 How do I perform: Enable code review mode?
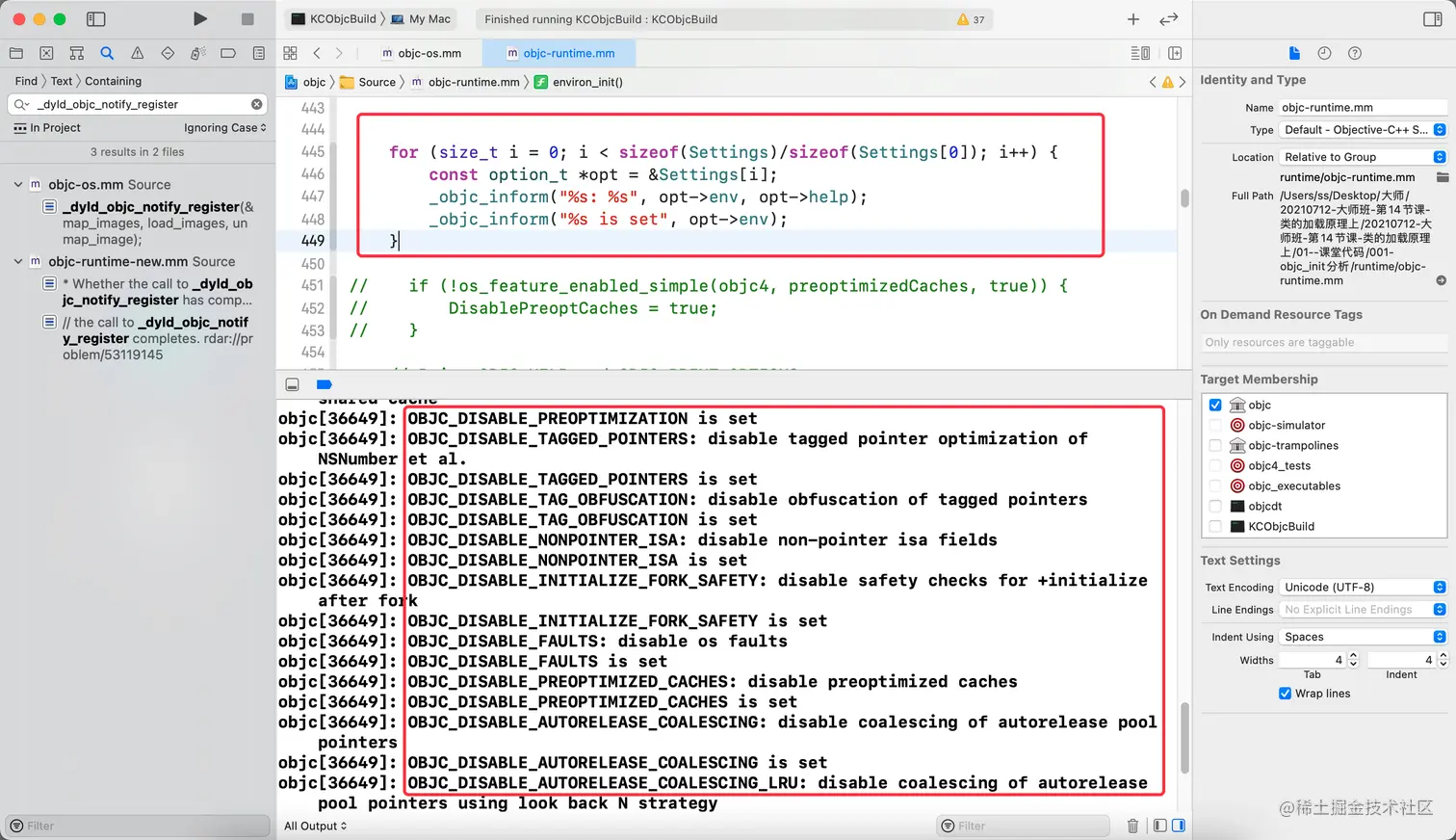(1169, 19)
